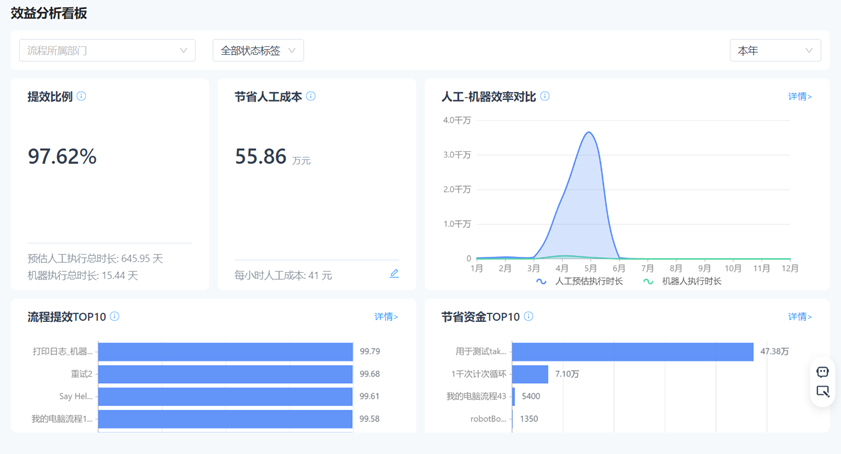
Task: Open 详情 link for 节省资金TOP10
Action: click(x=799, y=317)
